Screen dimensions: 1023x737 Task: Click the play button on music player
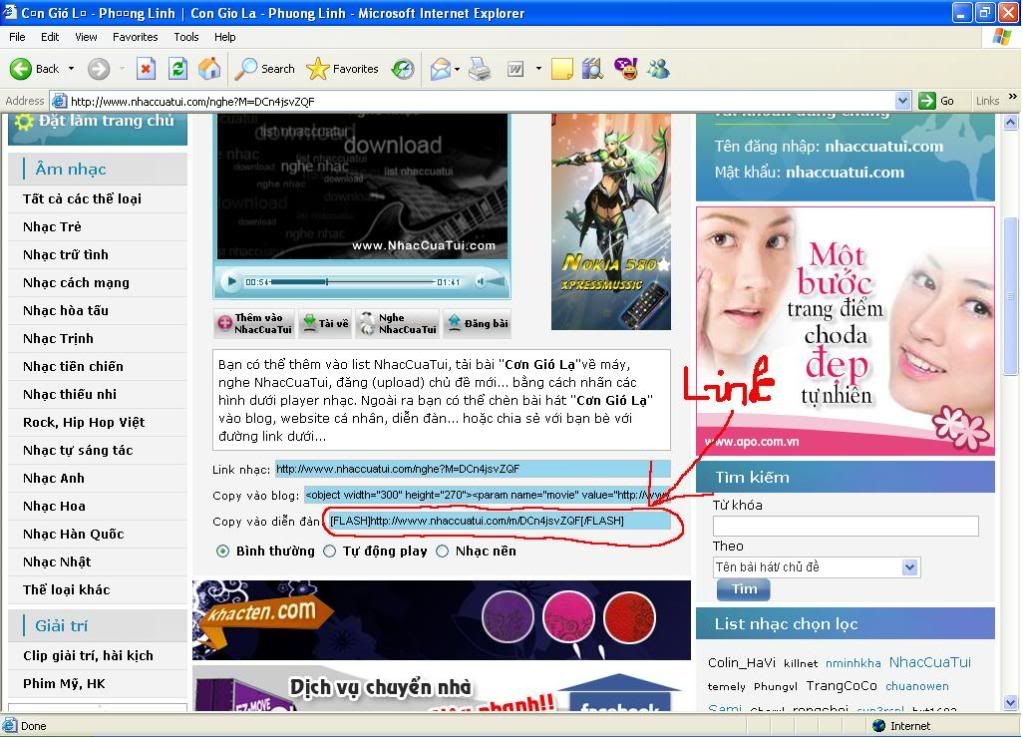[x=231, y=282]
